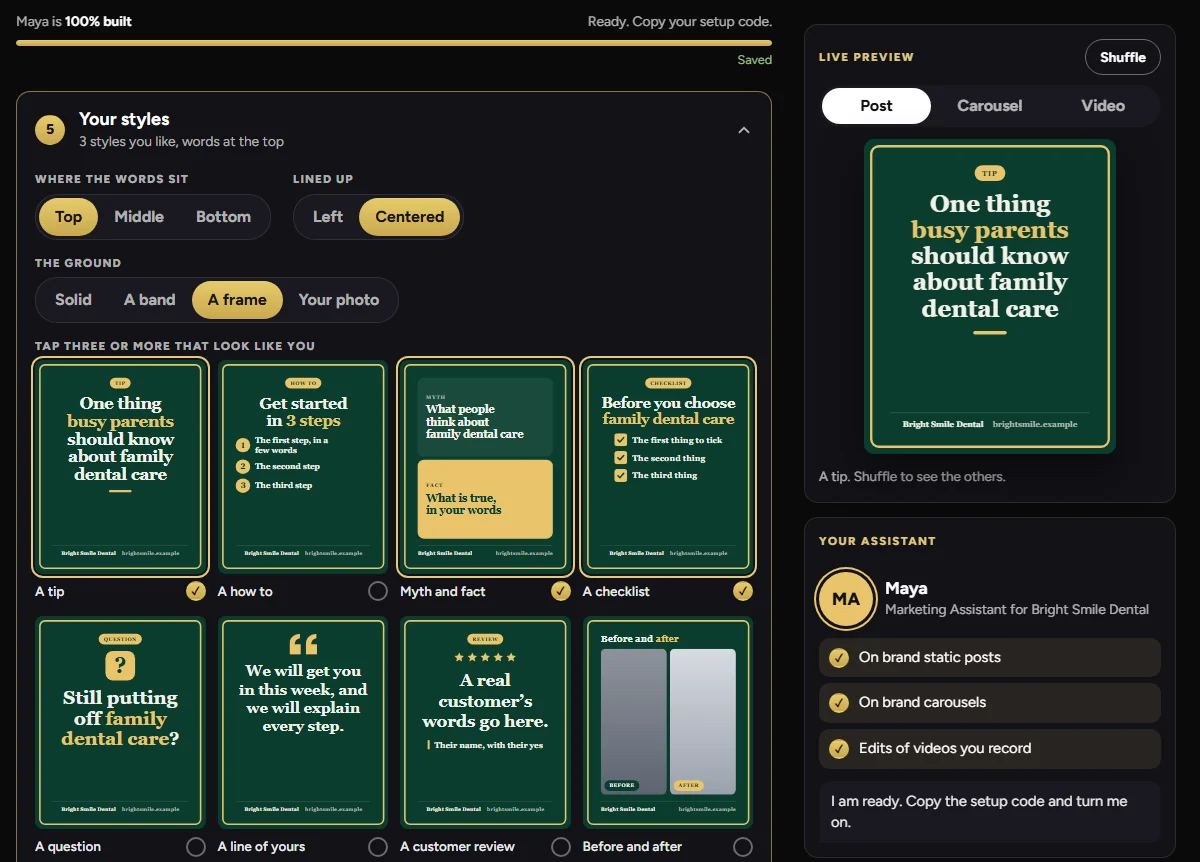
Task: Click the On brand static posts check icon
Action: pos(839,657)
